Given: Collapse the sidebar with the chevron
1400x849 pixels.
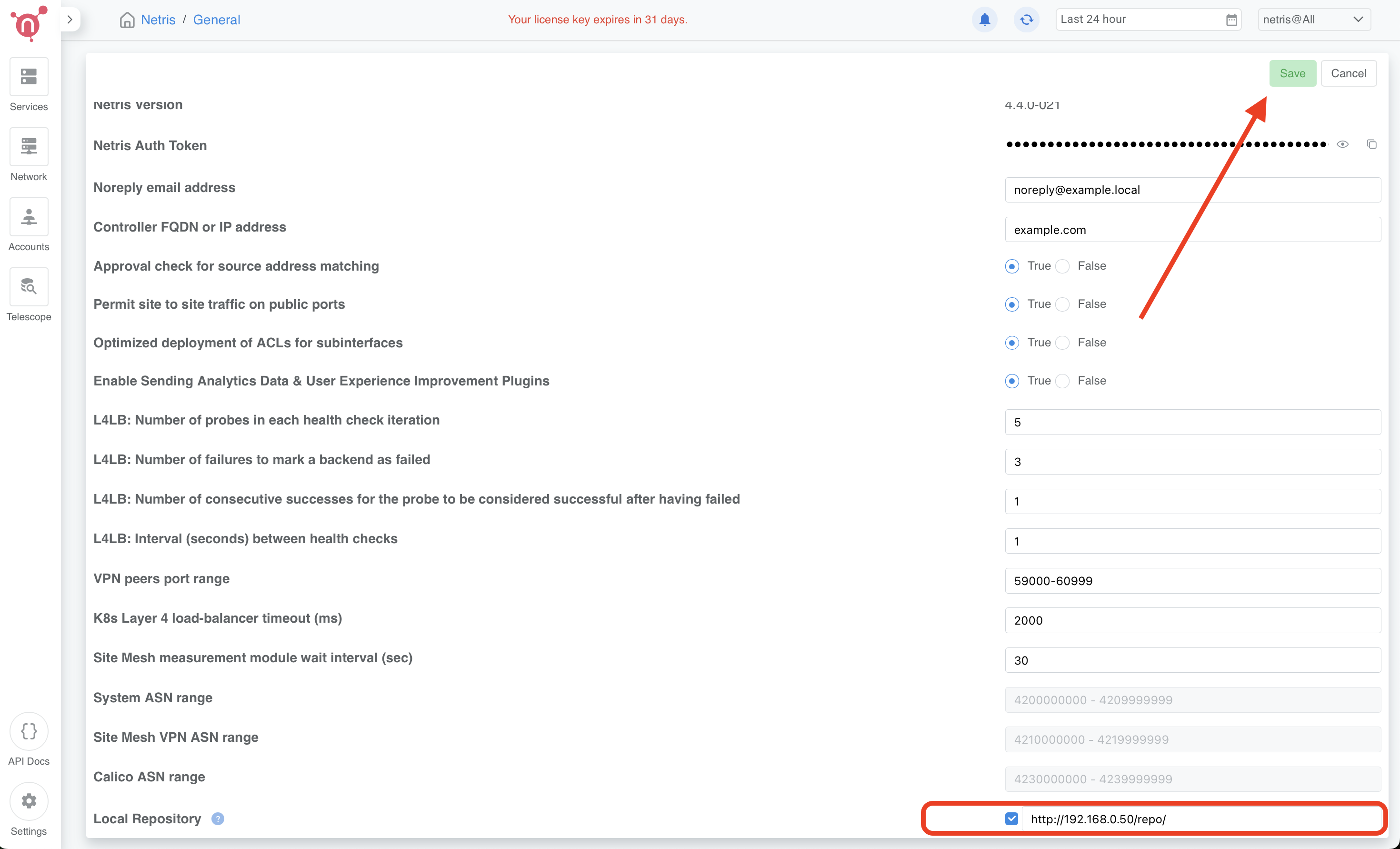Looking at the screenshot, I should click(70, 19).
